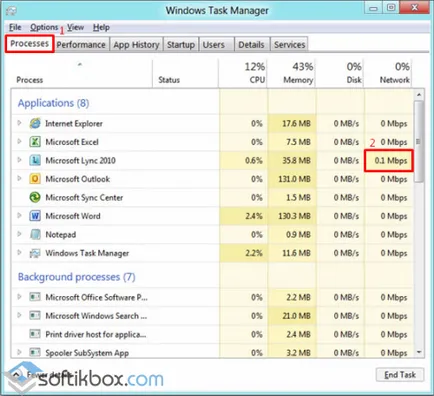Sort by the Status column header
Viewport: 434px width, 396px height.
coord(185,74)
